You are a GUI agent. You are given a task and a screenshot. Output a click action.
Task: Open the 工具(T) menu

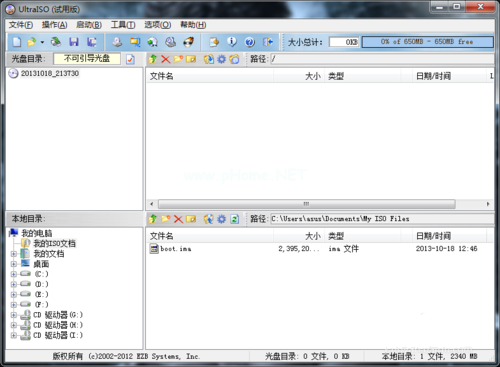pyautogui.click(x=123, y=25)
